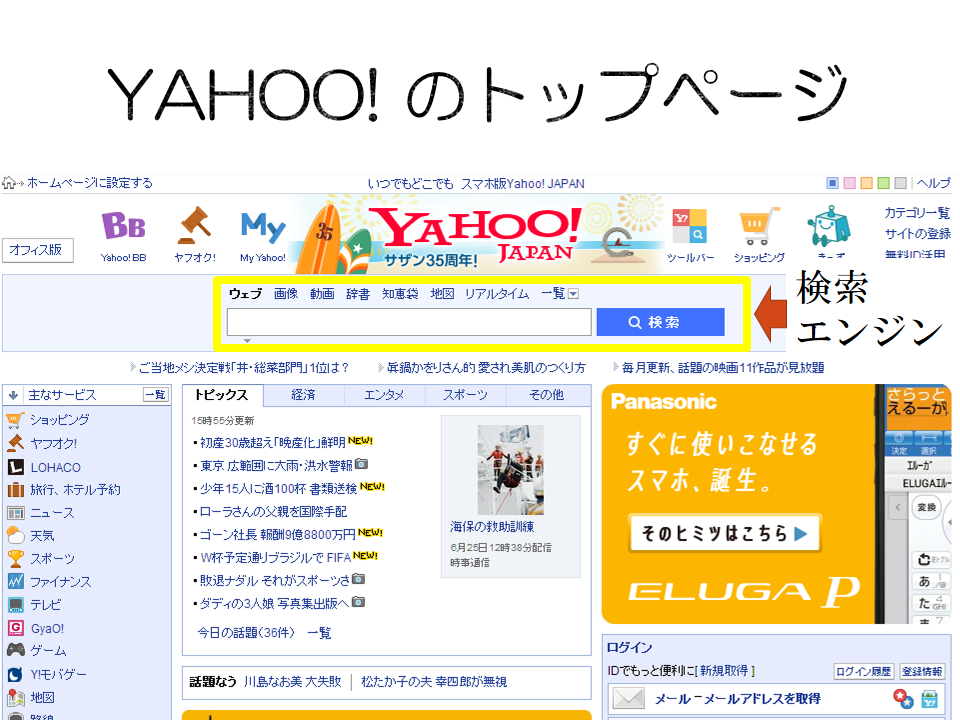960x720 pixels.
Task: Open the Yahoo! BB icon
Action: 123,225
